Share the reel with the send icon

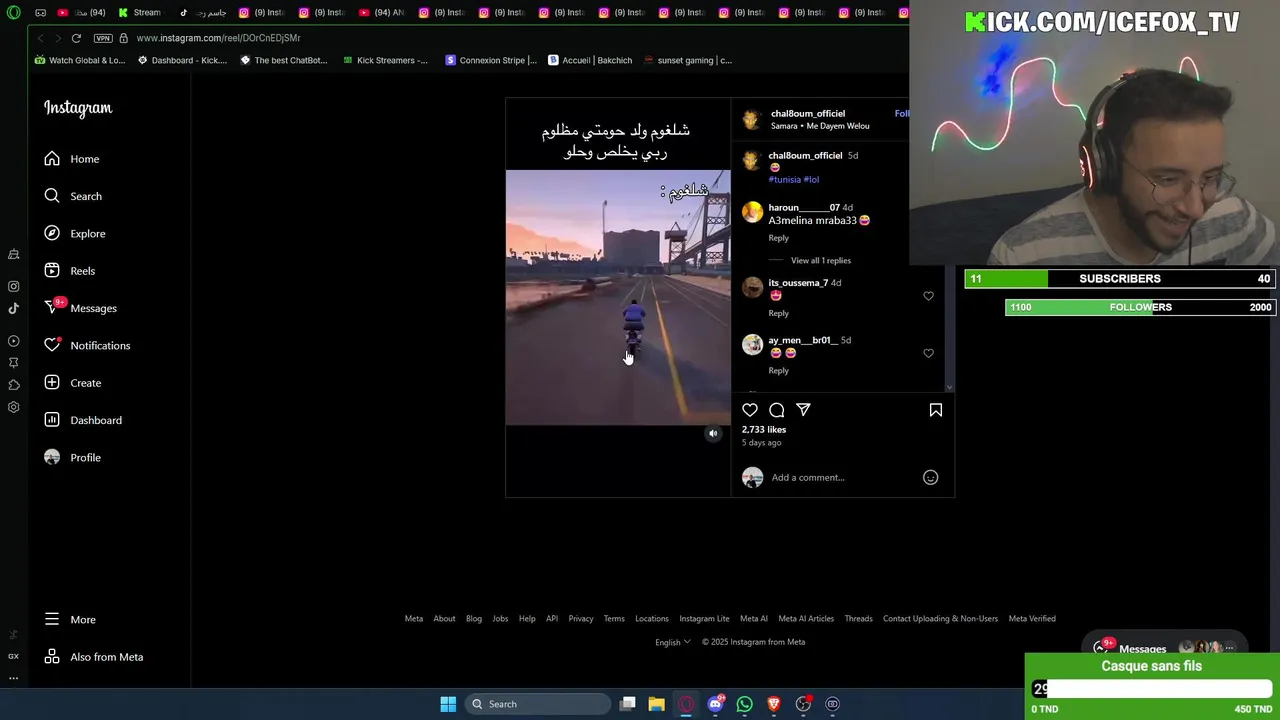pyautogui.click(x=803, y=410)
